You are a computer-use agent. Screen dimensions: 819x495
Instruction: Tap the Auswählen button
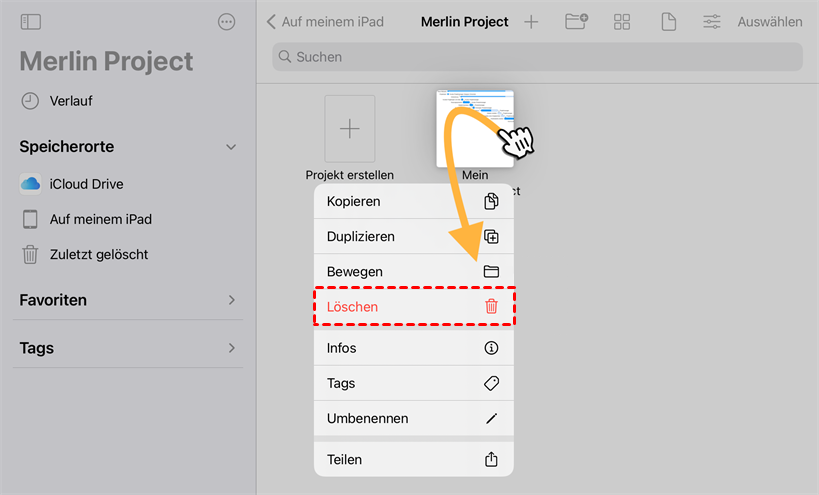click(770, 22)
